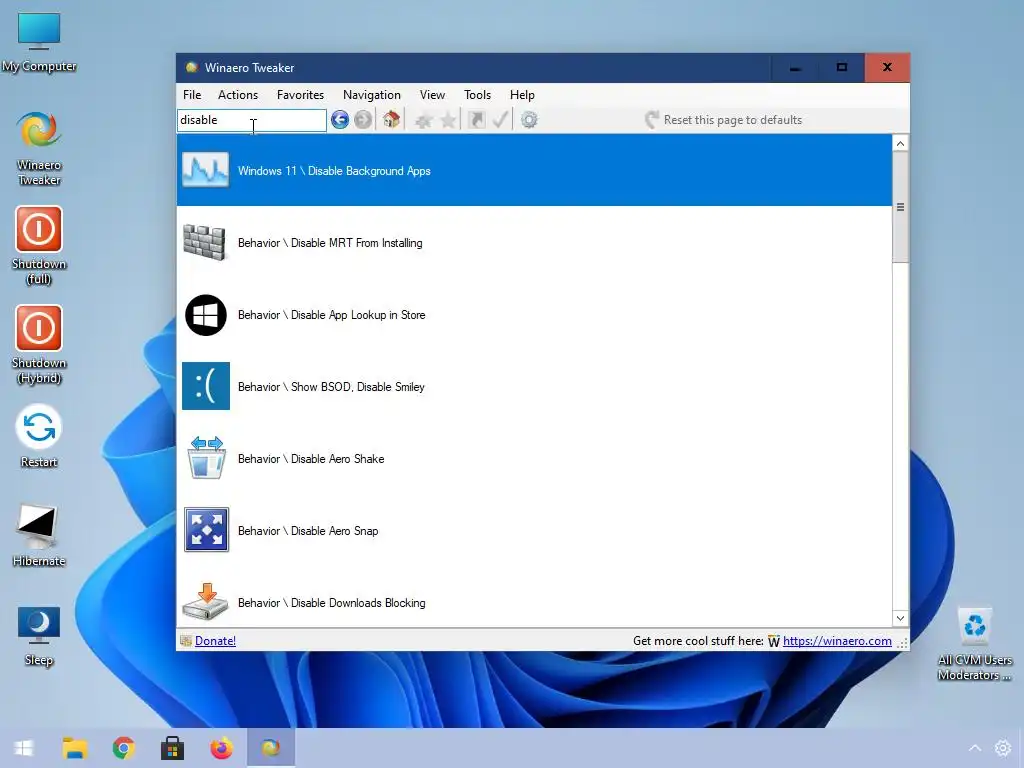Select 'Windows 11 \ Disable Background Apps' result

point(534,170)
